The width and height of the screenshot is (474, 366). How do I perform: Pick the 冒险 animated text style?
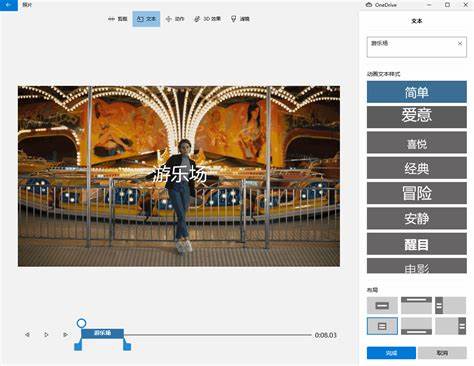(x=417, y=193)
